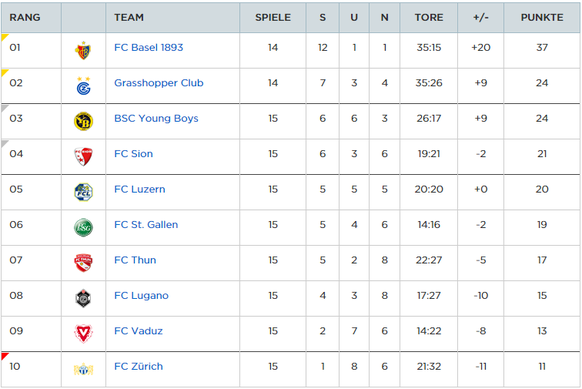Click the Grasshopper Club logo
582x389 pixels.
coord(84,86)
